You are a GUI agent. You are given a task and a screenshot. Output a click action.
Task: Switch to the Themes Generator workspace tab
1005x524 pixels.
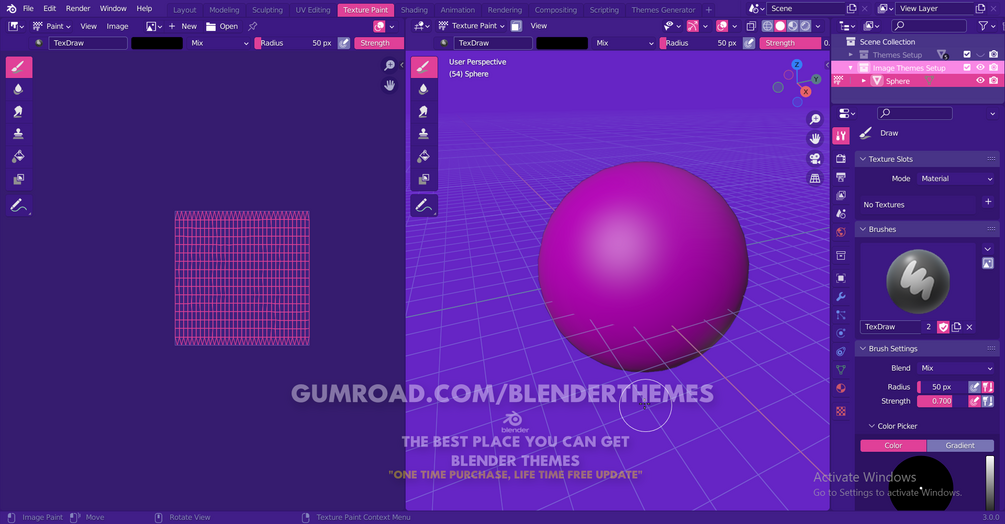[x=663, y=10]
